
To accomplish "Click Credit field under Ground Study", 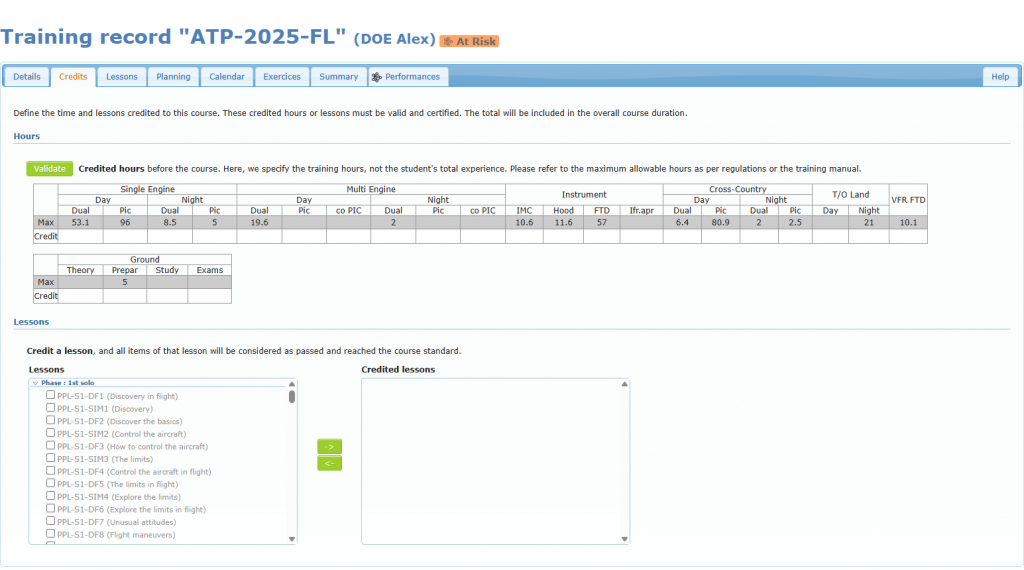I will [167, 296].
